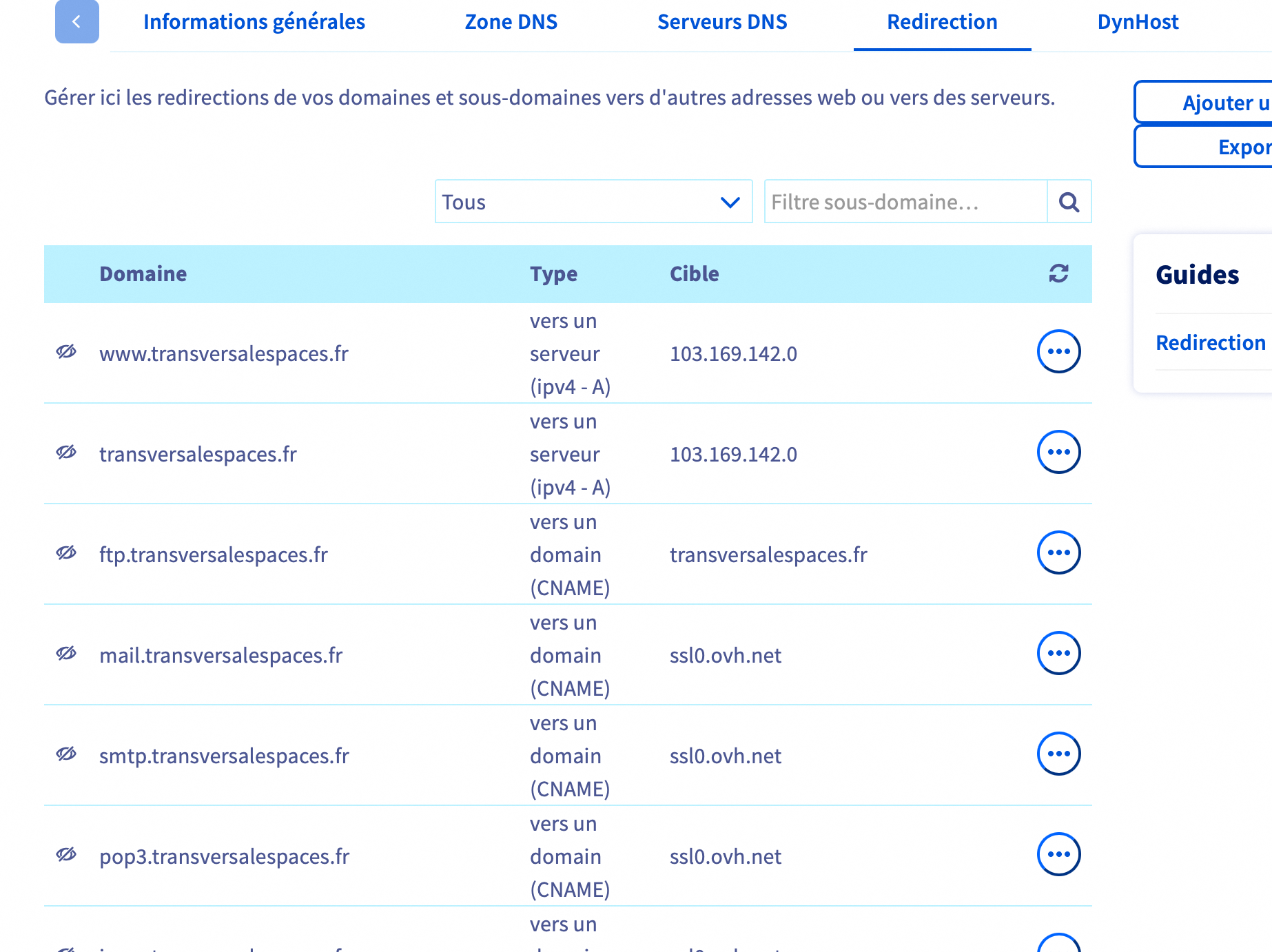Image resolution: width=1272 pixels, height=952 pixels.
Task: Toggle eye icon beside pop3.transversalespaces.fr
Action: [66, 855]
